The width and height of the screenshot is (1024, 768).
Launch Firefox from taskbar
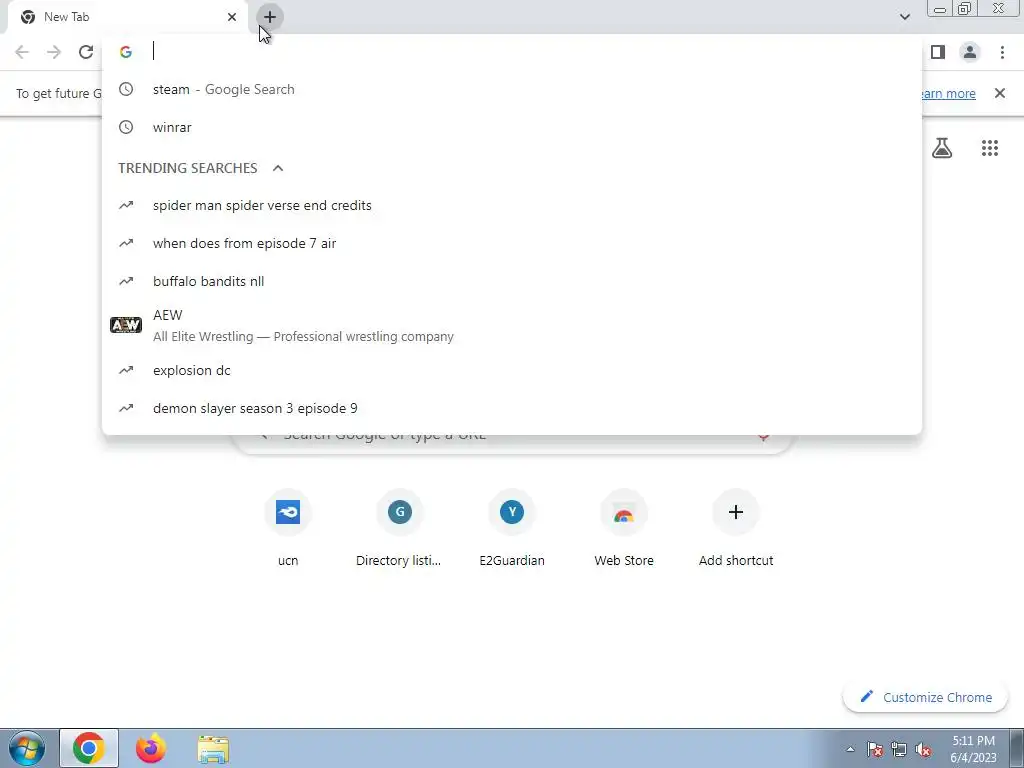(x=151, y=748)
